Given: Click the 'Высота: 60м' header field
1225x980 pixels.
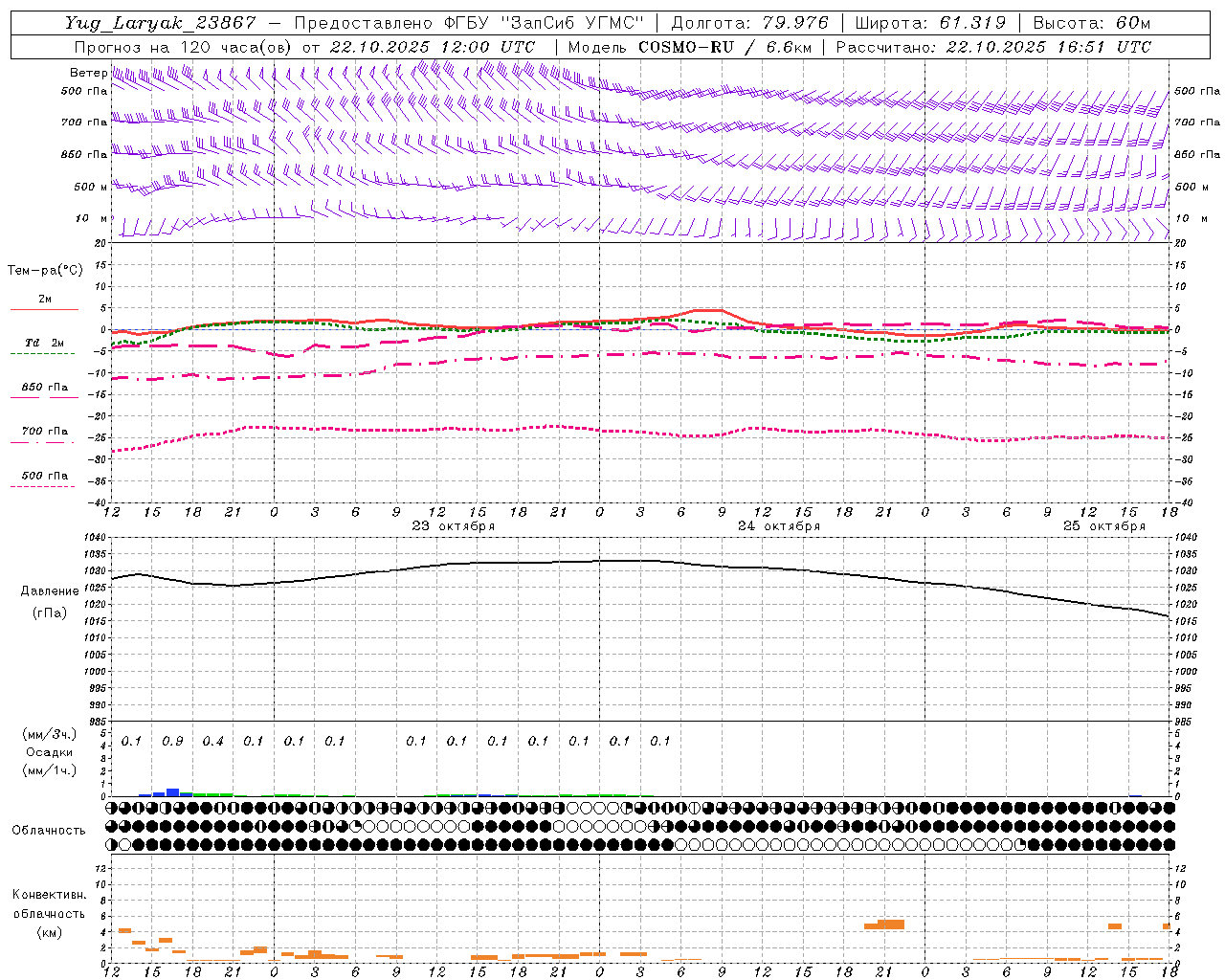Looking at the screenshot, I should tap(1091, 23).
